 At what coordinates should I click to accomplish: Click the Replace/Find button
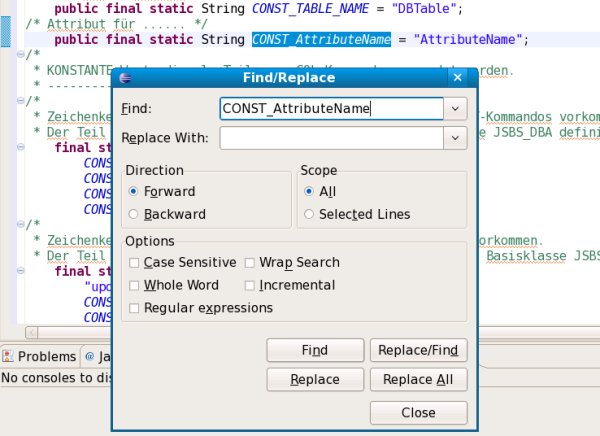pos(418,350)
